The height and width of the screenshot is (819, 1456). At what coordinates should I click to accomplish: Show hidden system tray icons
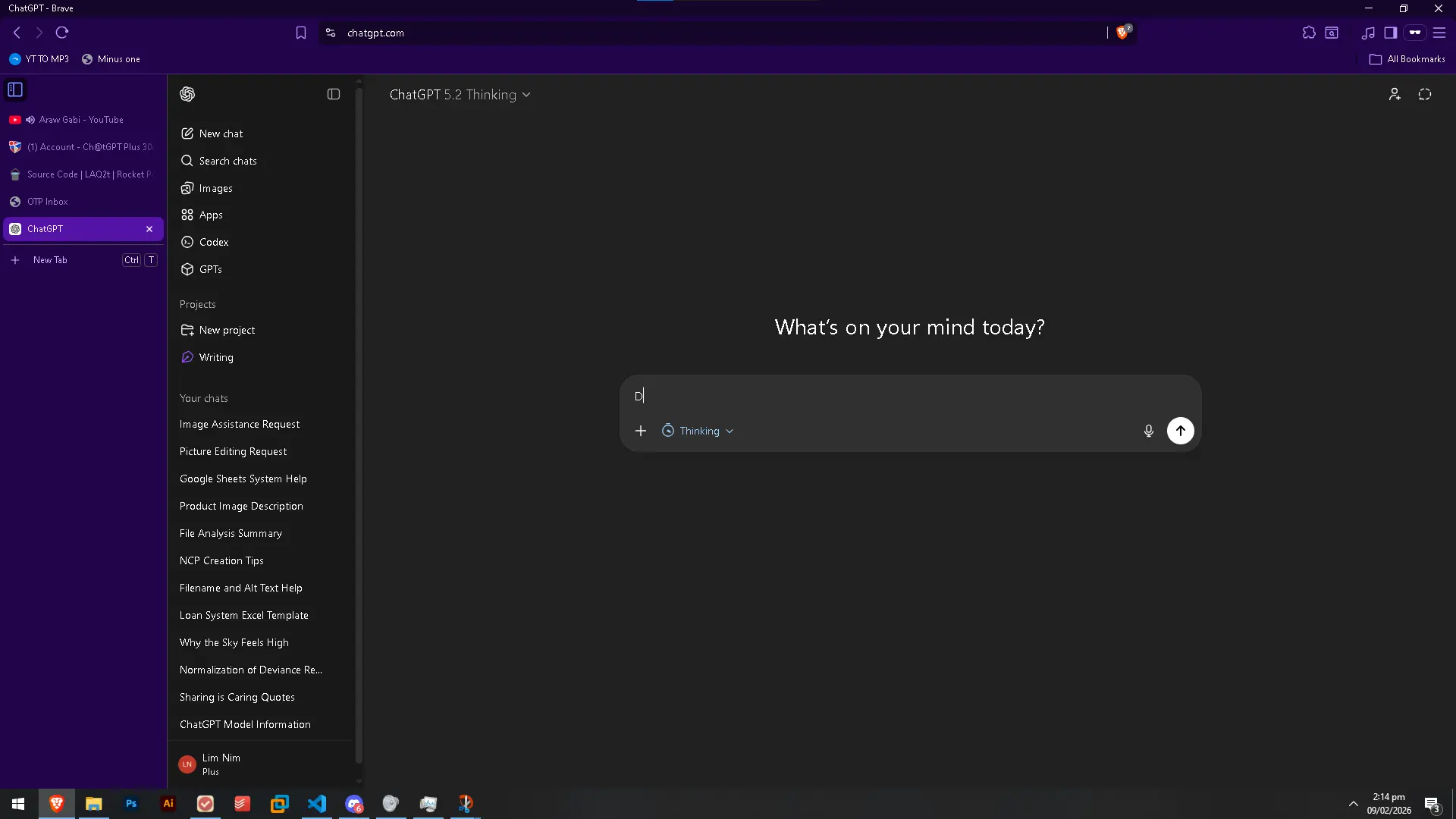coord(1354,804)
